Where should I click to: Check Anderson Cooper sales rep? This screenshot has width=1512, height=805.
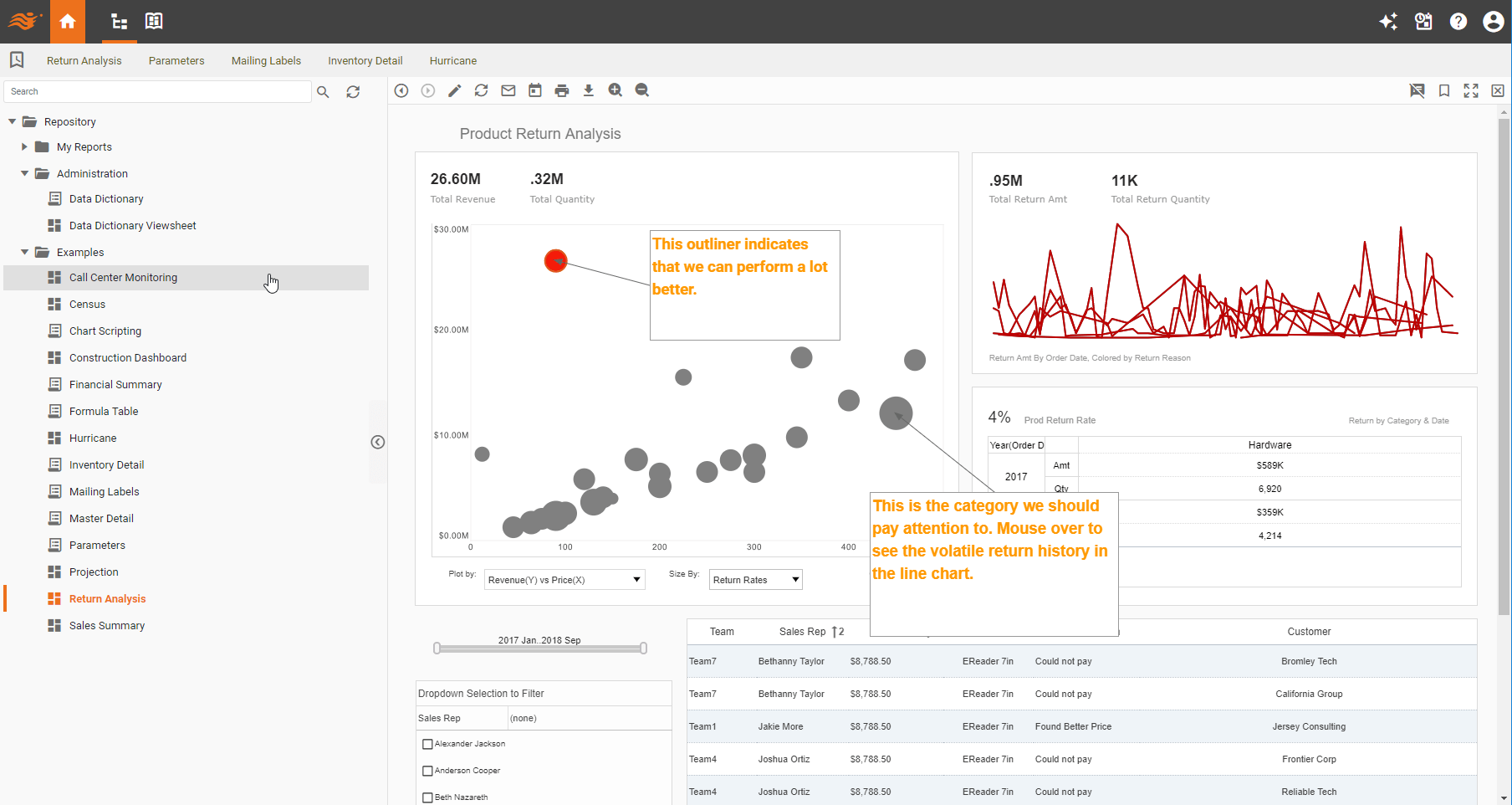427,771
